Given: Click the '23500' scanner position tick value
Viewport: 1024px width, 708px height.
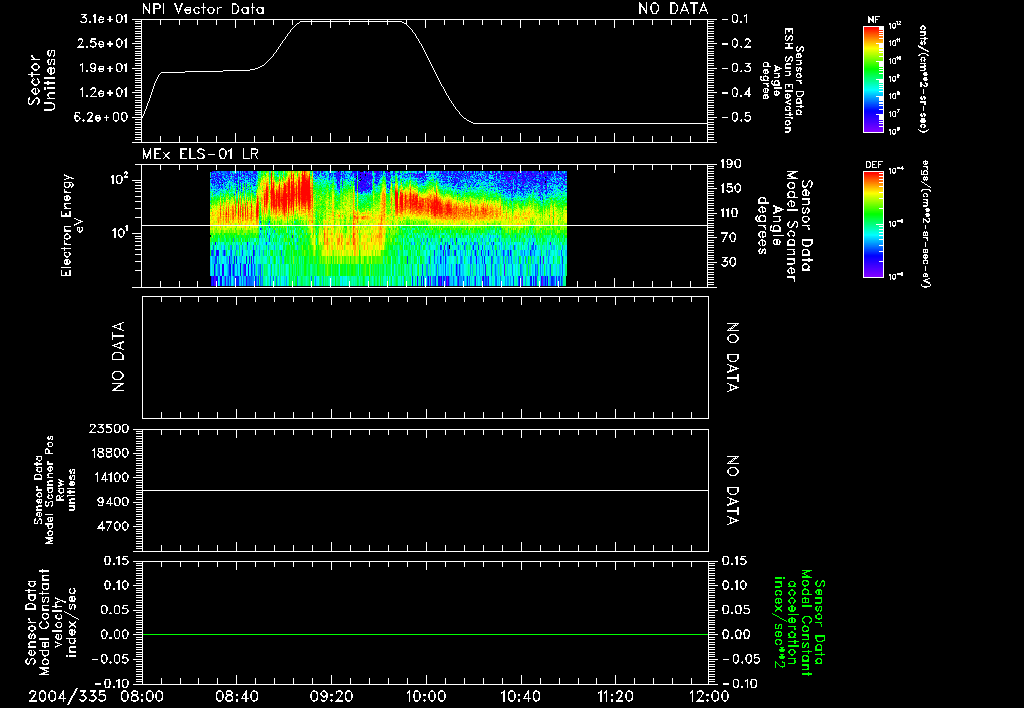Looking at the screenshot, I should 108,429.
